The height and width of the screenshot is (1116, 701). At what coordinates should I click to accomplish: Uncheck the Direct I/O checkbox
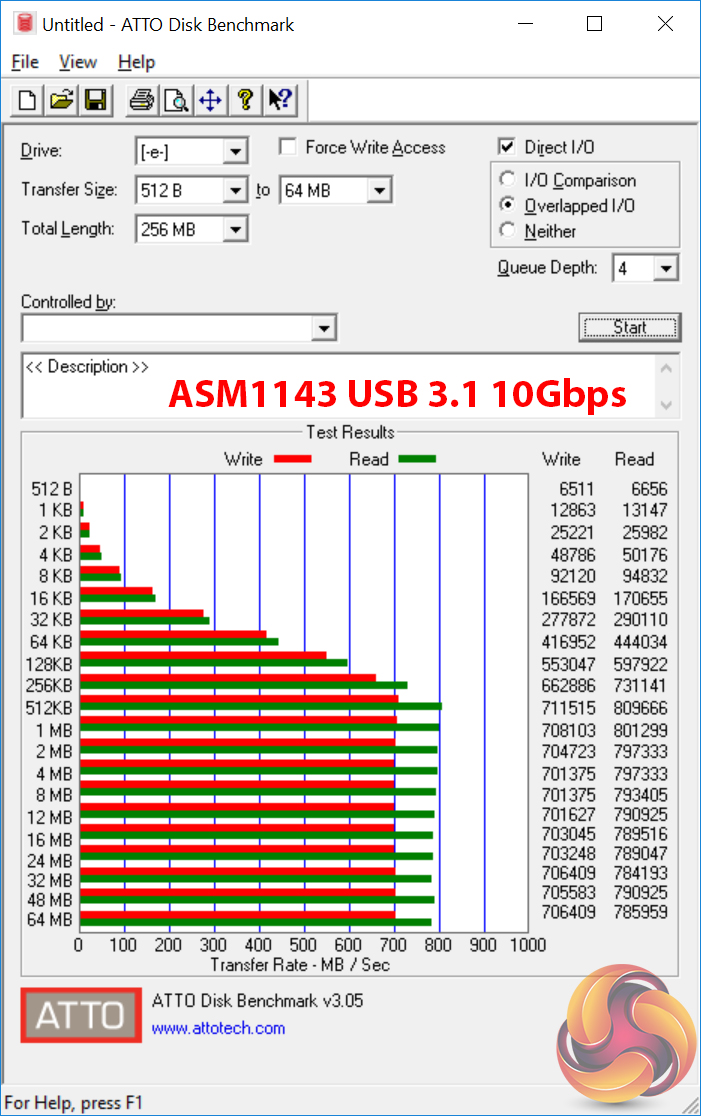point(507,147)
